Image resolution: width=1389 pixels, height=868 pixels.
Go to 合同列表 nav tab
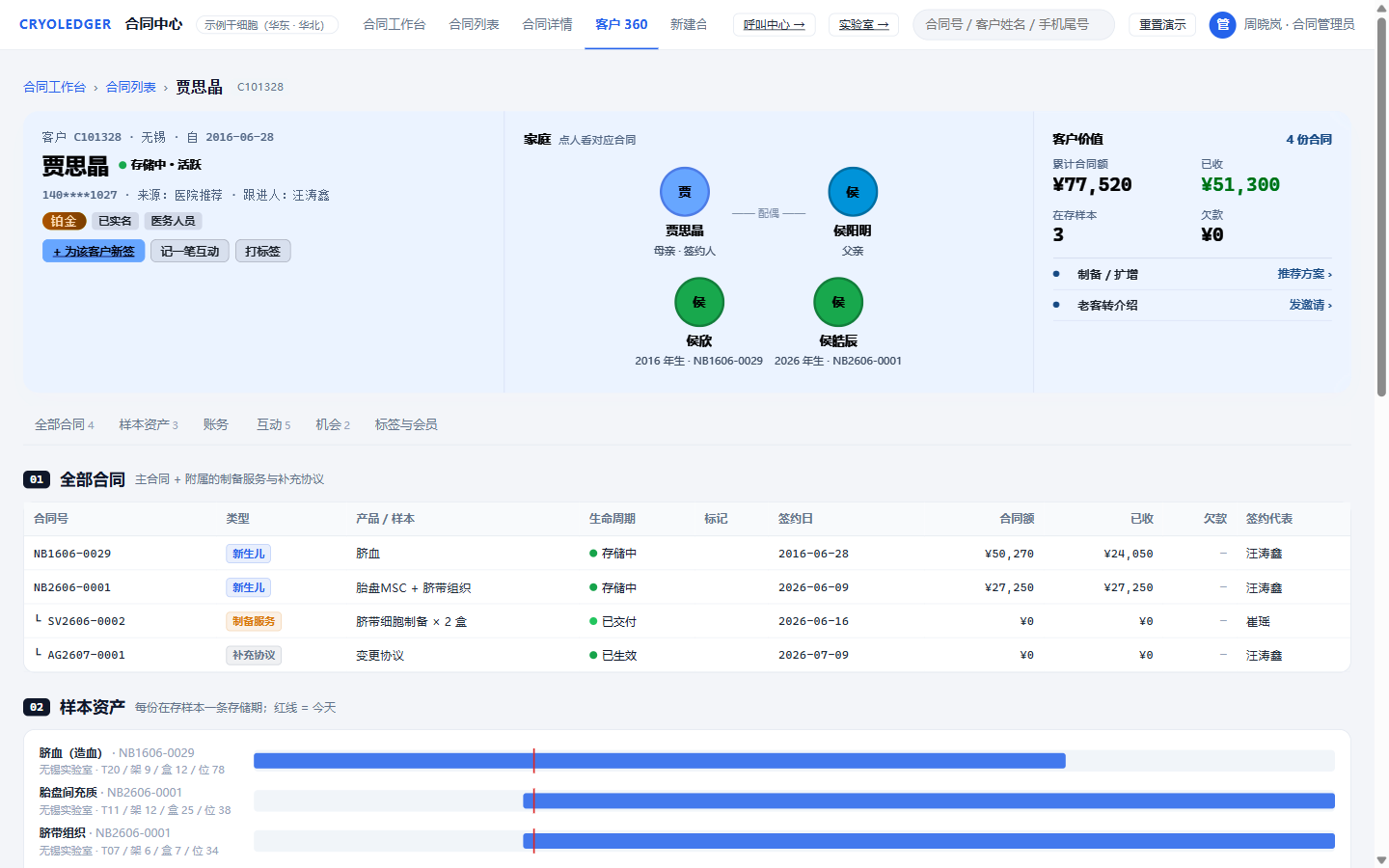point(474,24)
